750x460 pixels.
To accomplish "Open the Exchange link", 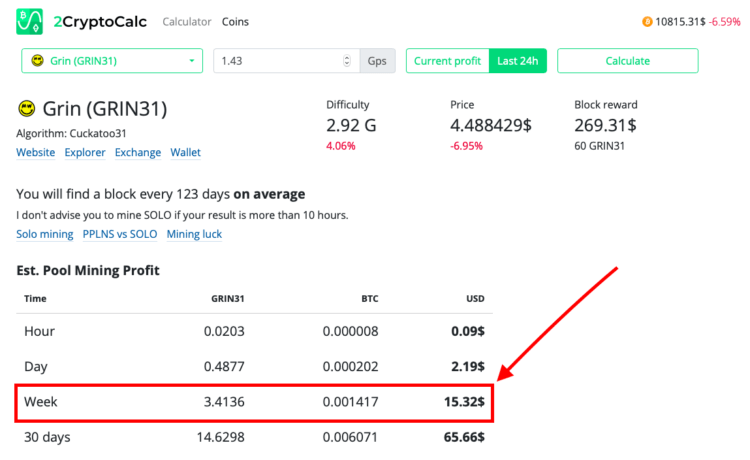I will click(x=138, y=152).
